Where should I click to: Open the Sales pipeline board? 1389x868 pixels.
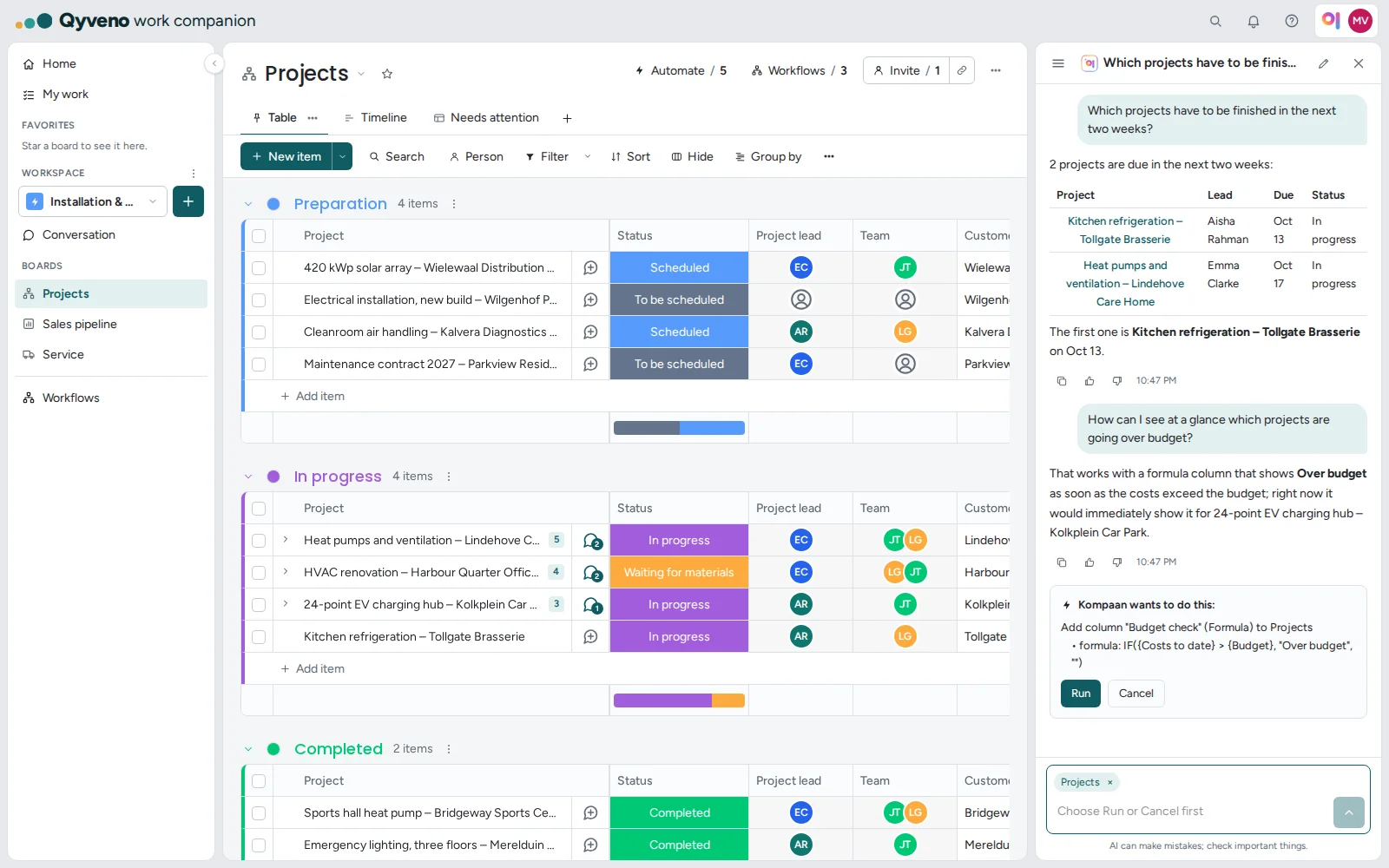pyautogui.click(x=111, y=324)
